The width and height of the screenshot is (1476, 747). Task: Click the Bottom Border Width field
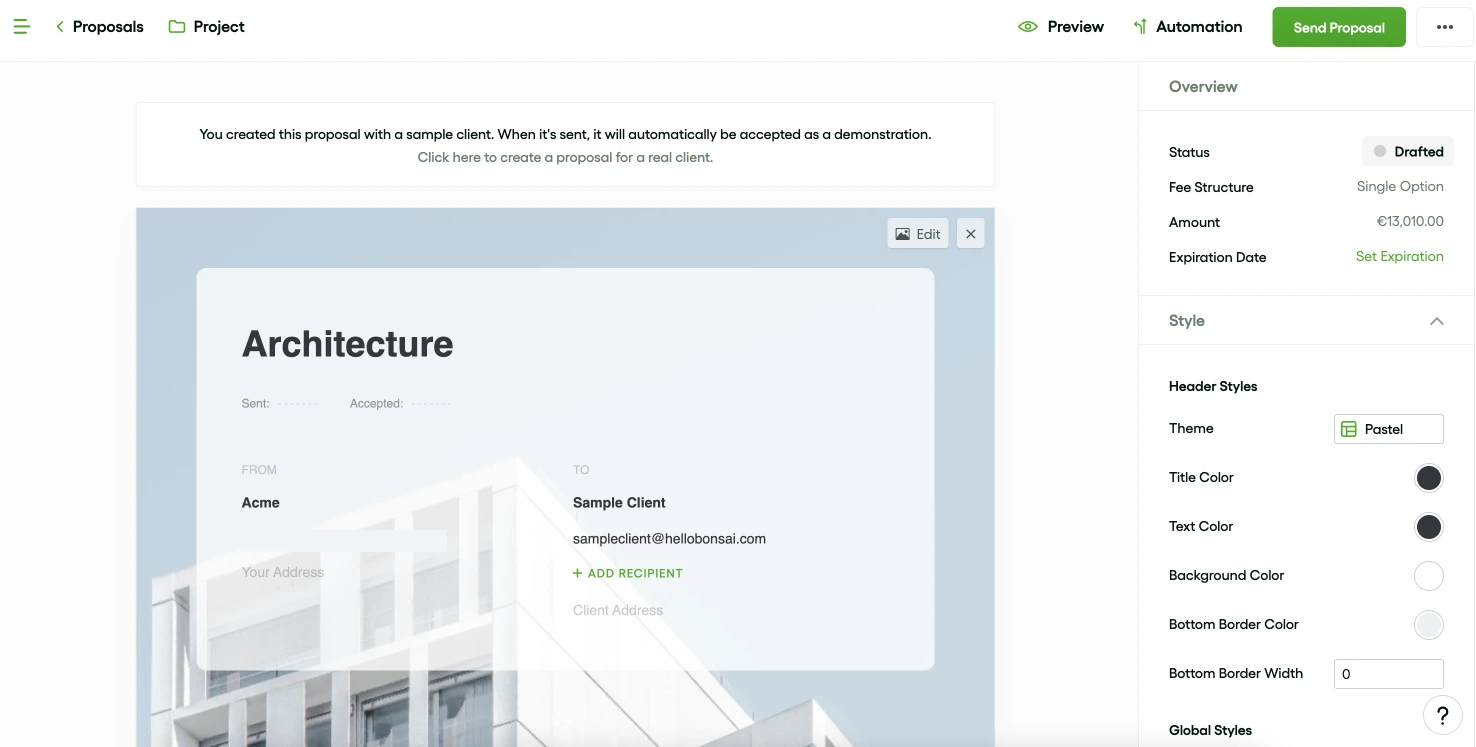pyautogui.click(x=1388, y=673)
